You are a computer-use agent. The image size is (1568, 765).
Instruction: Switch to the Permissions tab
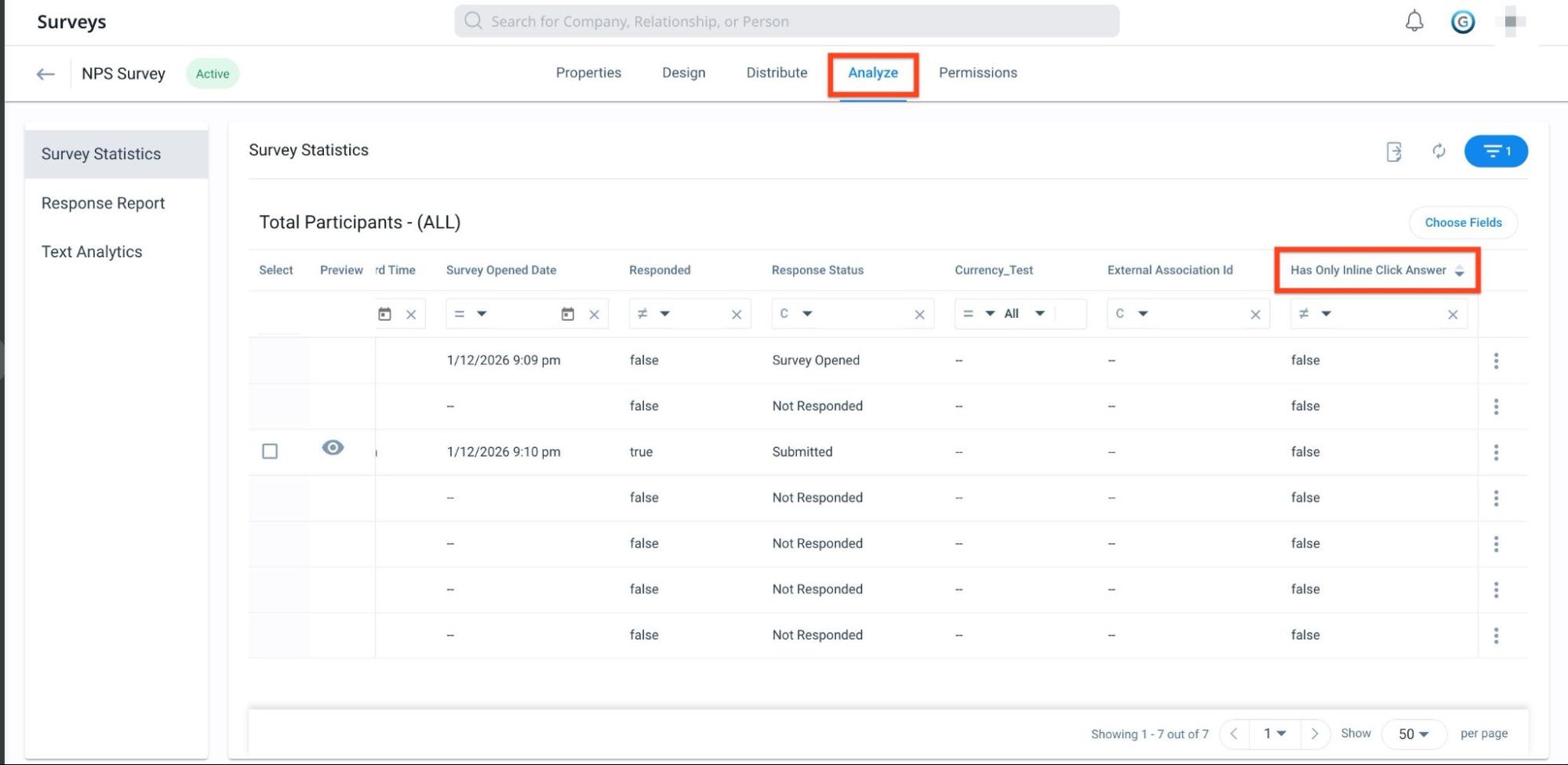977,73
